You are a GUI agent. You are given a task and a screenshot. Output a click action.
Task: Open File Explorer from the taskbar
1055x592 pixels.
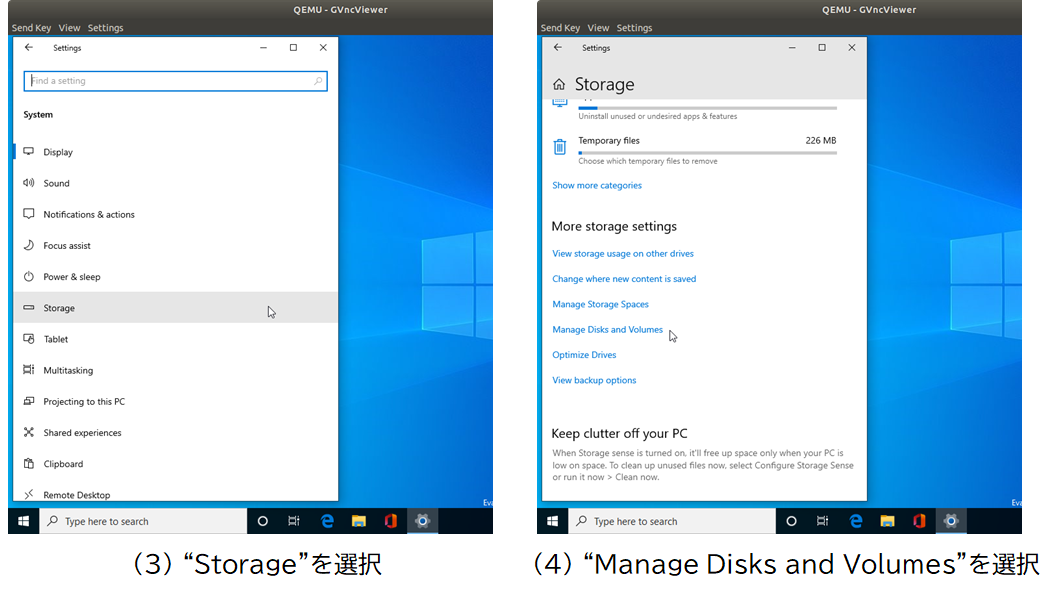(x=359, y=521)
